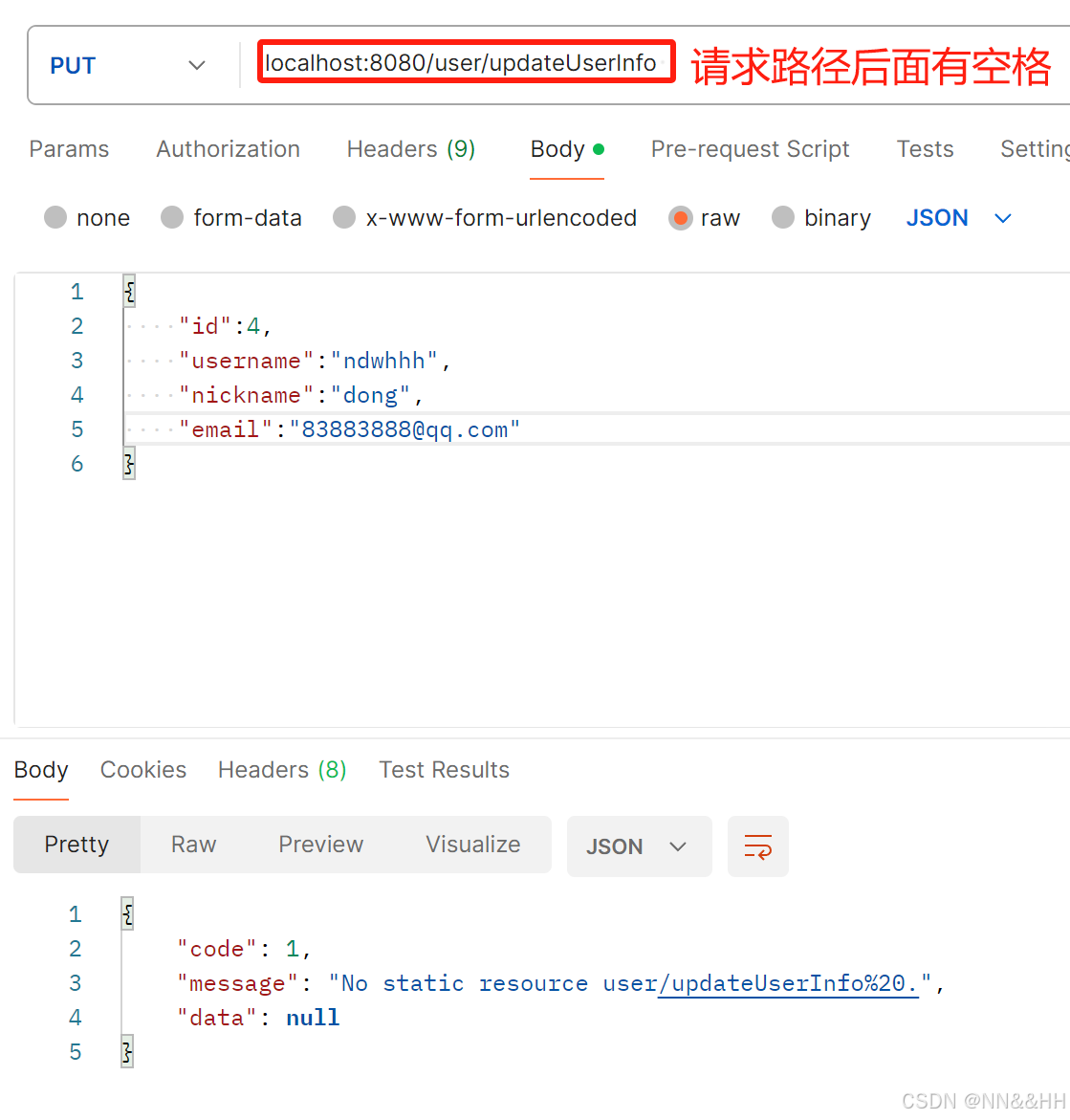Select the binary body radio button
The height and width of the screenshot is (1120, 1070).
[783, 217]
